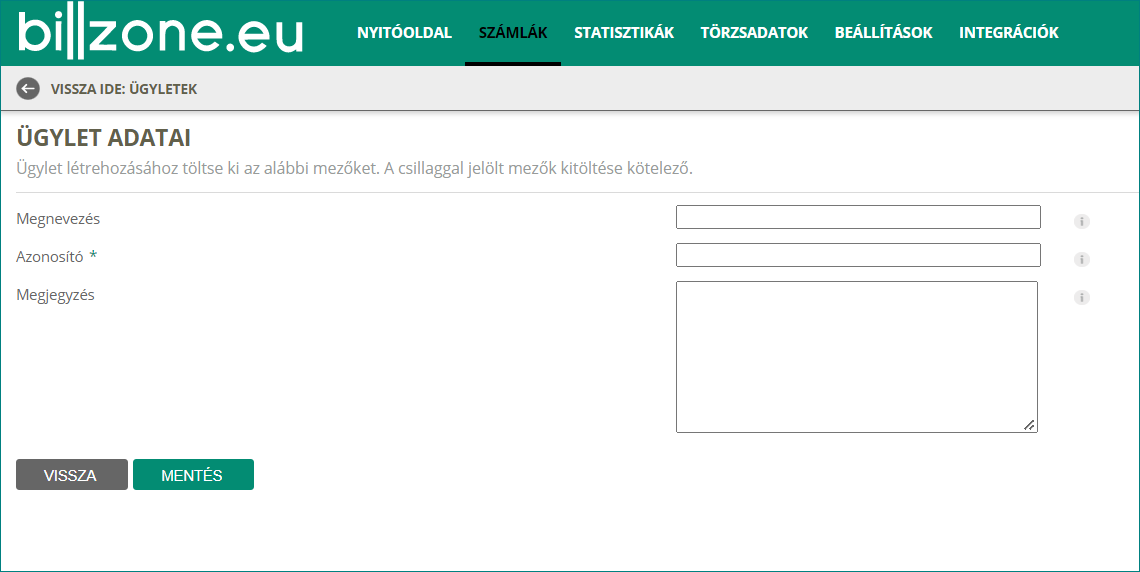
Task: Click the back arrow icon beside Vissza ide
Action: point(28,89)
